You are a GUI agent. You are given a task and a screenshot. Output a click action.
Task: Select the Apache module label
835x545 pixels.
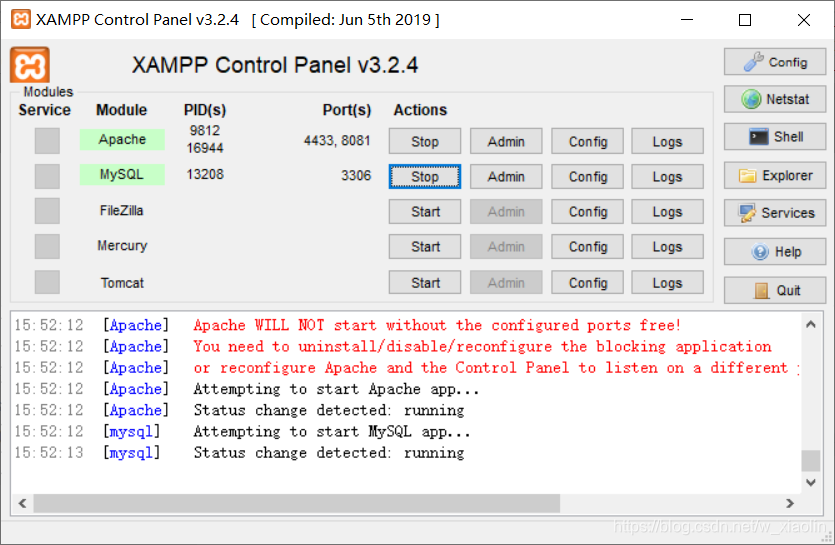point(122,139)
